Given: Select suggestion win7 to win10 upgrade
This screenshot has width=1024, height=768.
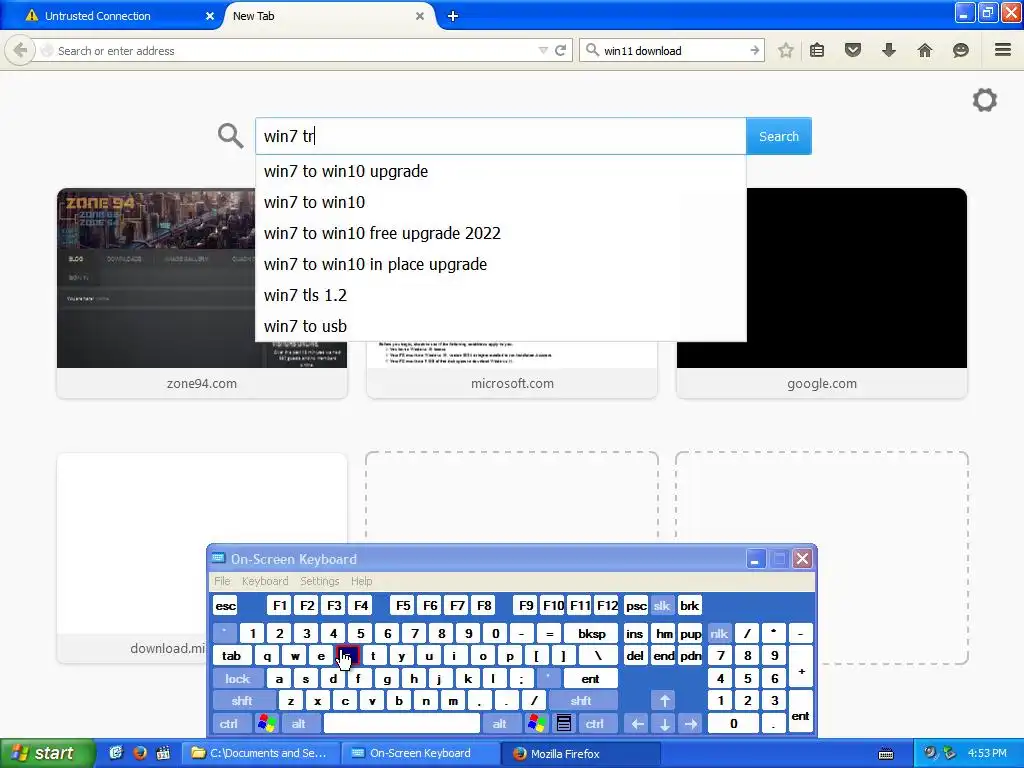Looking at the screenshot, I should (x=500, y=171).
